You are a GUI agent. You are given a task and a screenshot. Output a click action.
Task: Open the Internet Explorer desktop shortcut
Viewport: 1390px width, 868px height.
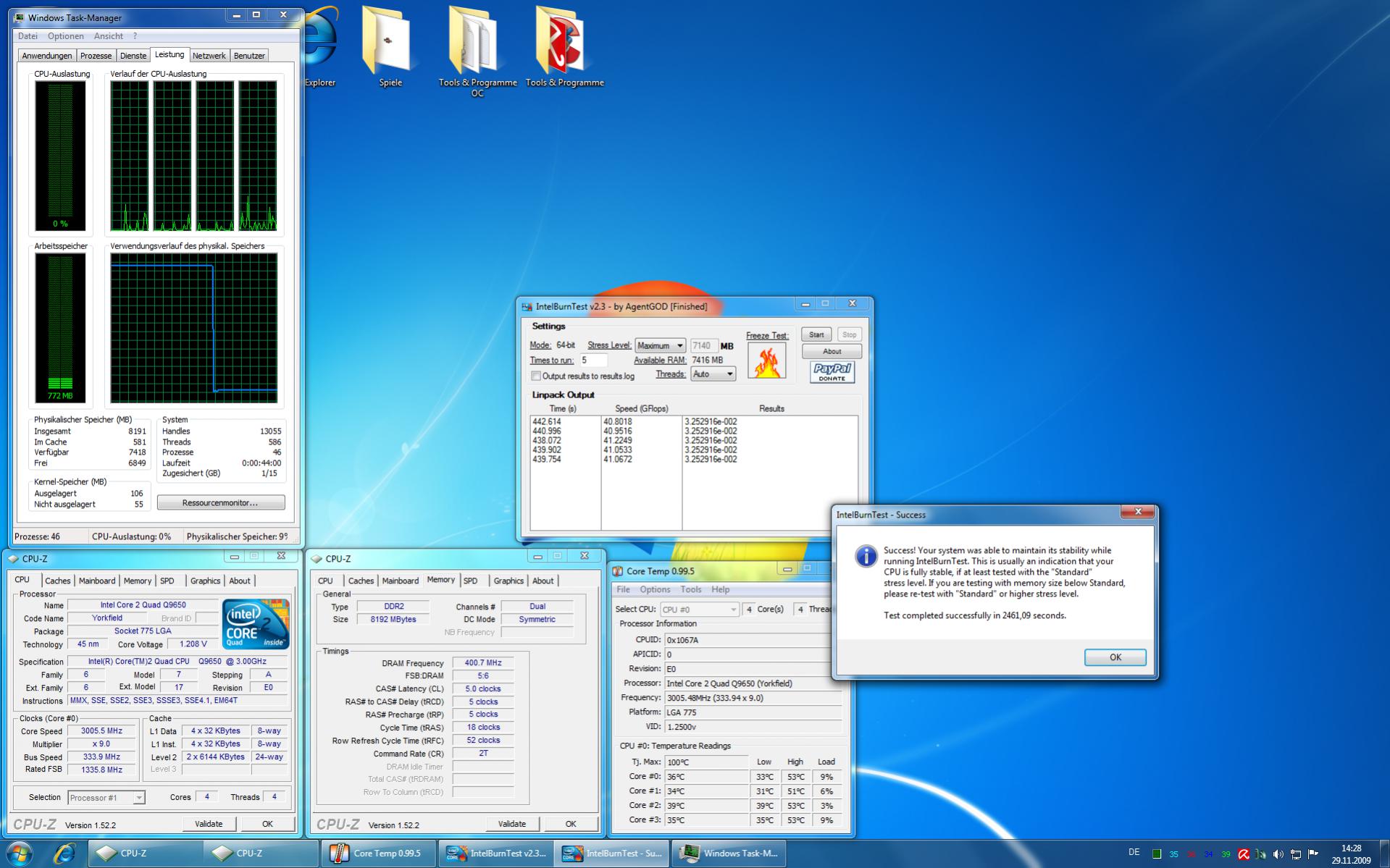[319, 45]
